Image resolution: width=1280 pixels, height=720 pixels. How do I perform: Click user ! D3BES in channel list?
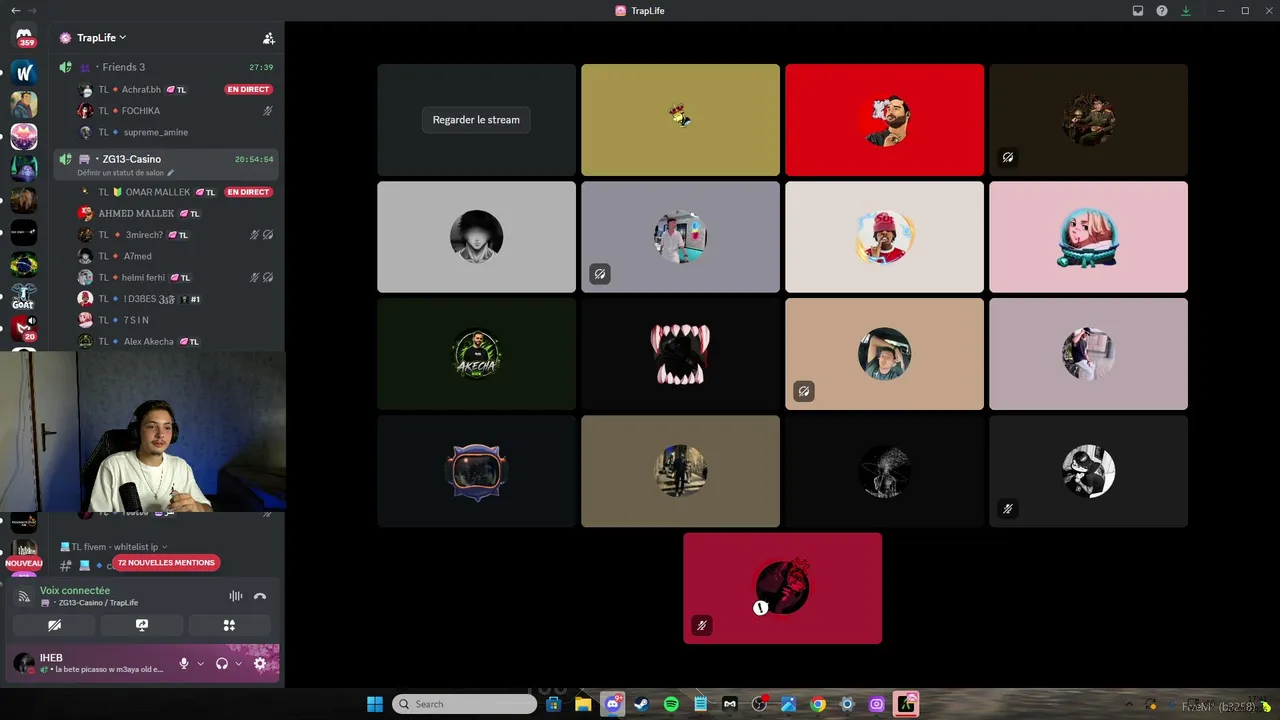coord(140,299)
